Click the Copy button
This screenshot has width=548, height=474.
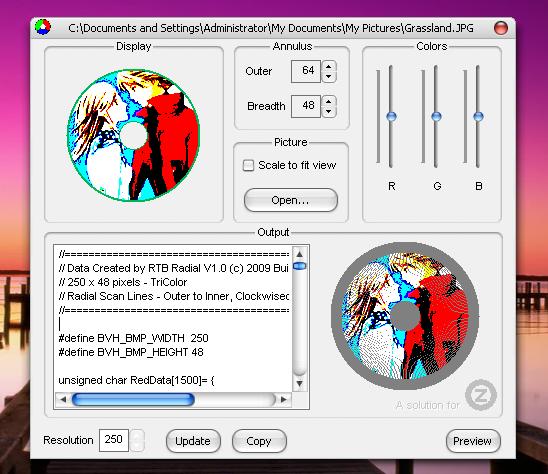click(x=259, y=441)
